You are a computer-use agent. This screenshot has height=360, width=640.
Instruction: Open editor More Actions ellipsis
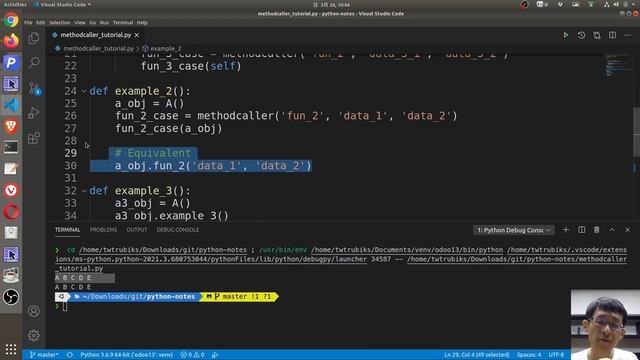[x=627, y=36]
